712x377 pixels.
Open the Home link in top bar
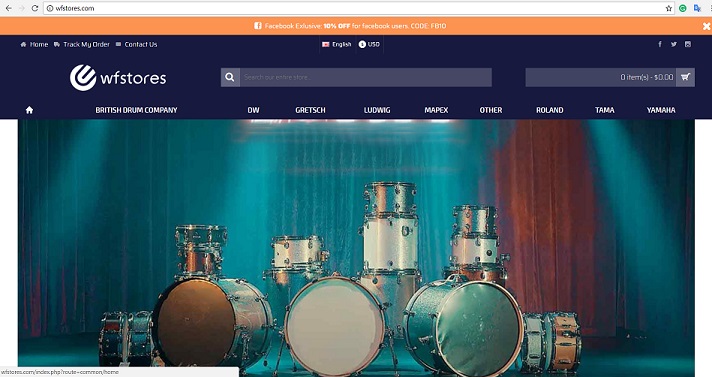click(x=35, y=44)
